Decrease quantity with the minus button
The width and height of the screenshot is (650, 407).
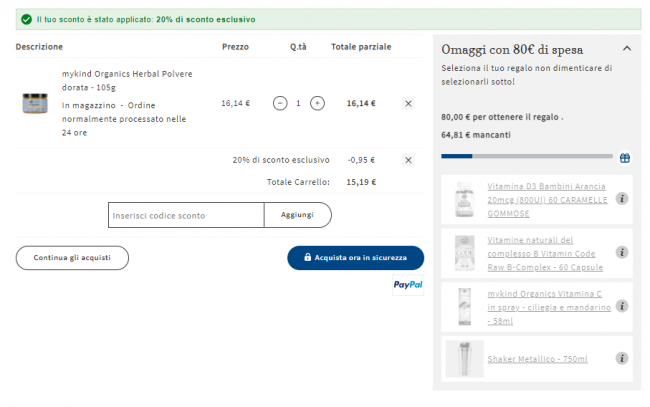280,103
